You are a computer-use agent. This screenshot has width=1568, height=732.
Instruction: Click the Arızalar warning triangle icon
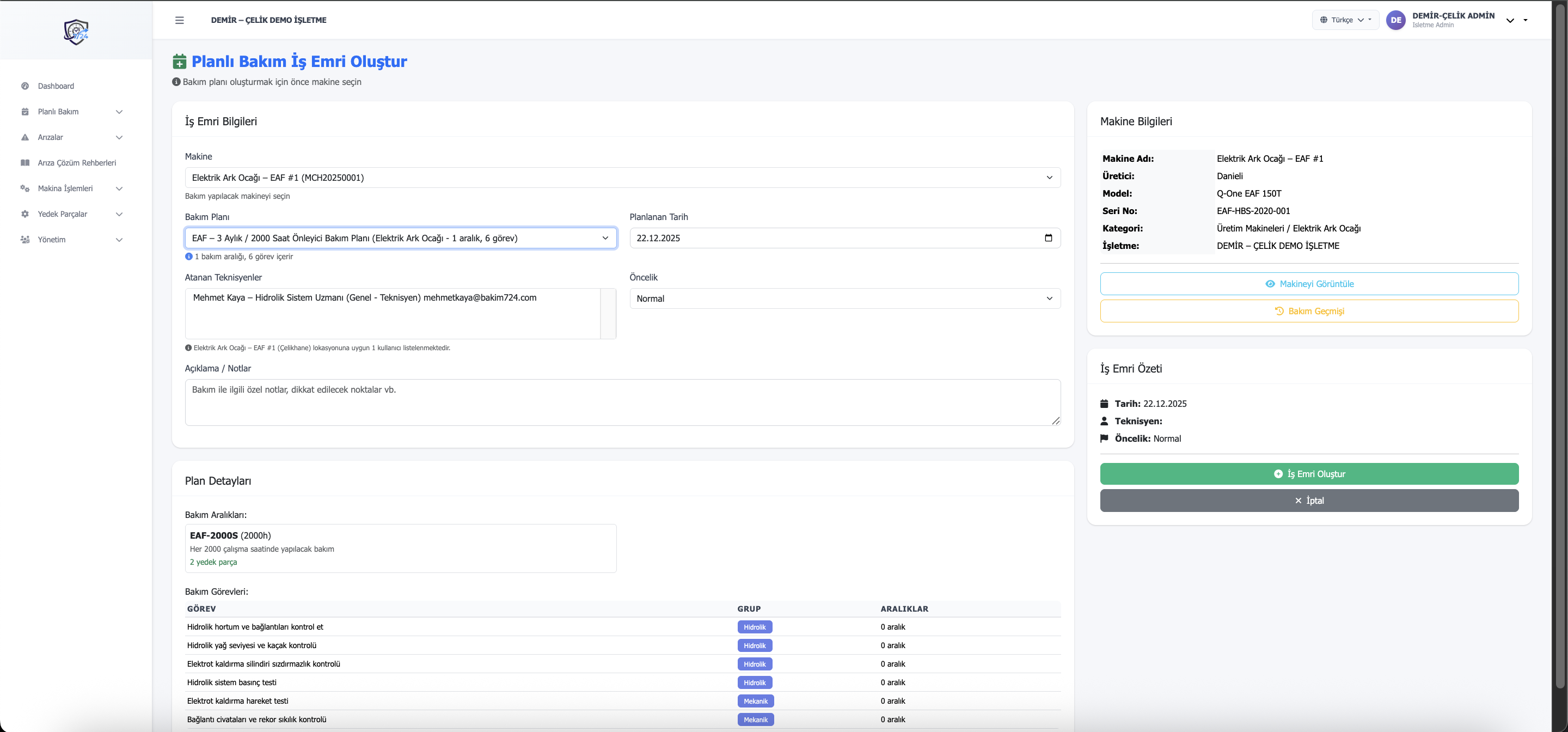pyautogui.click(x=25, y=137)
